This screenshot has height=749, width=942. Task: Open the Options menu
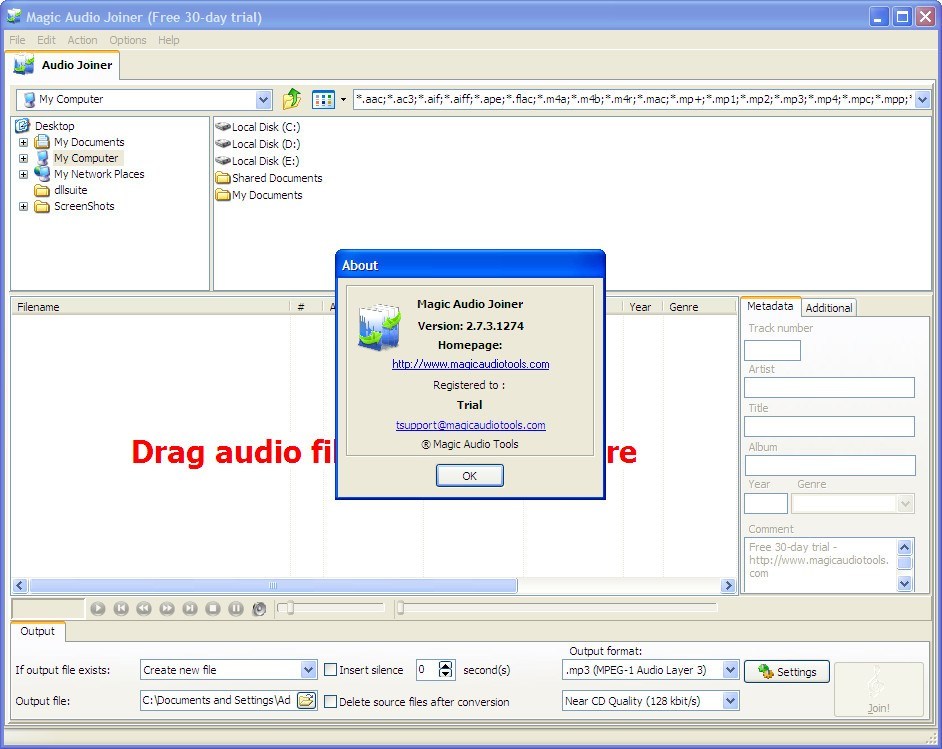click(128, 40)
